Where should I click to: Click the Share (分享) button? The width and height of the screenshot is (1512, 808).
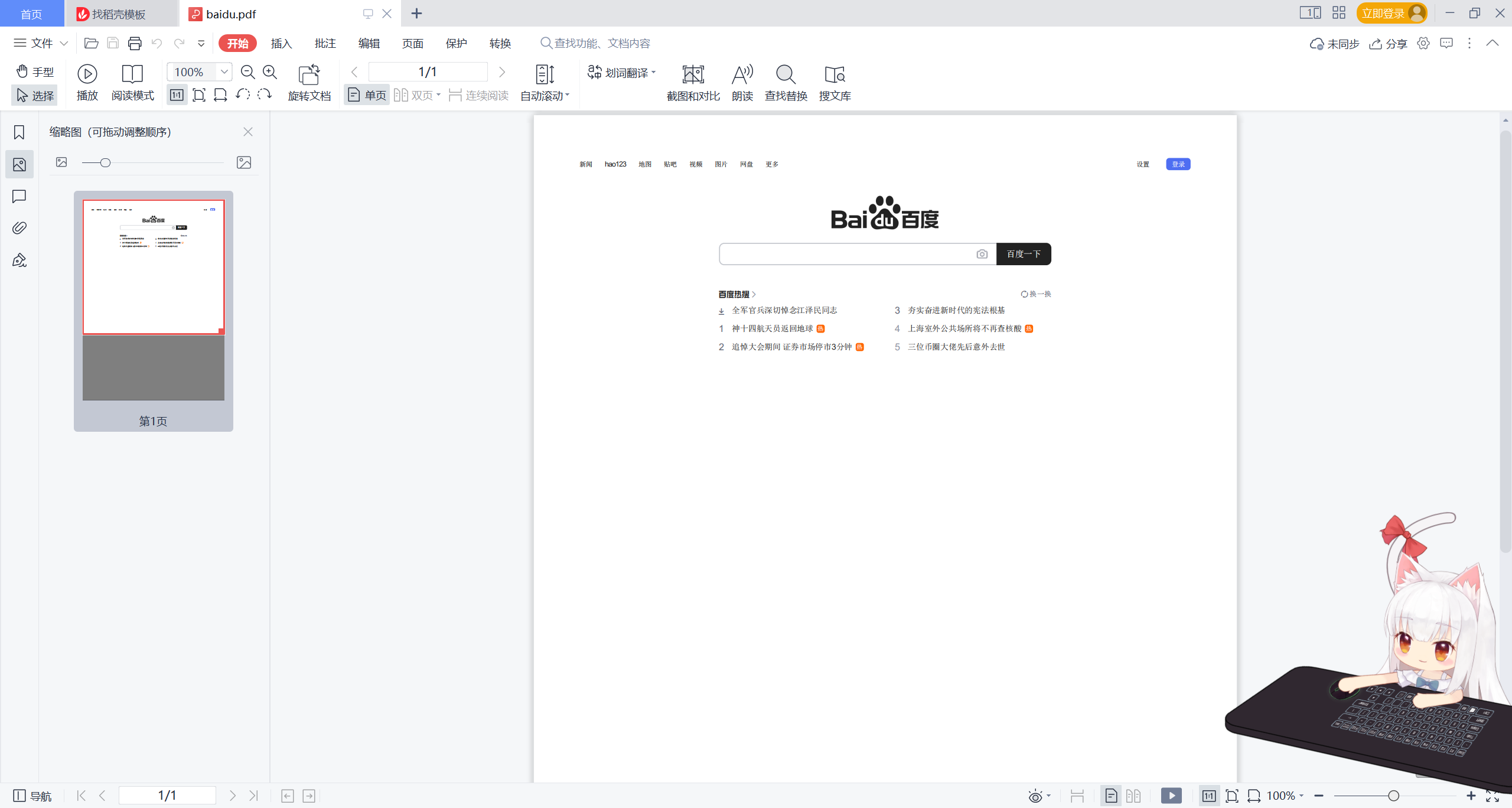click(1388, 44)
